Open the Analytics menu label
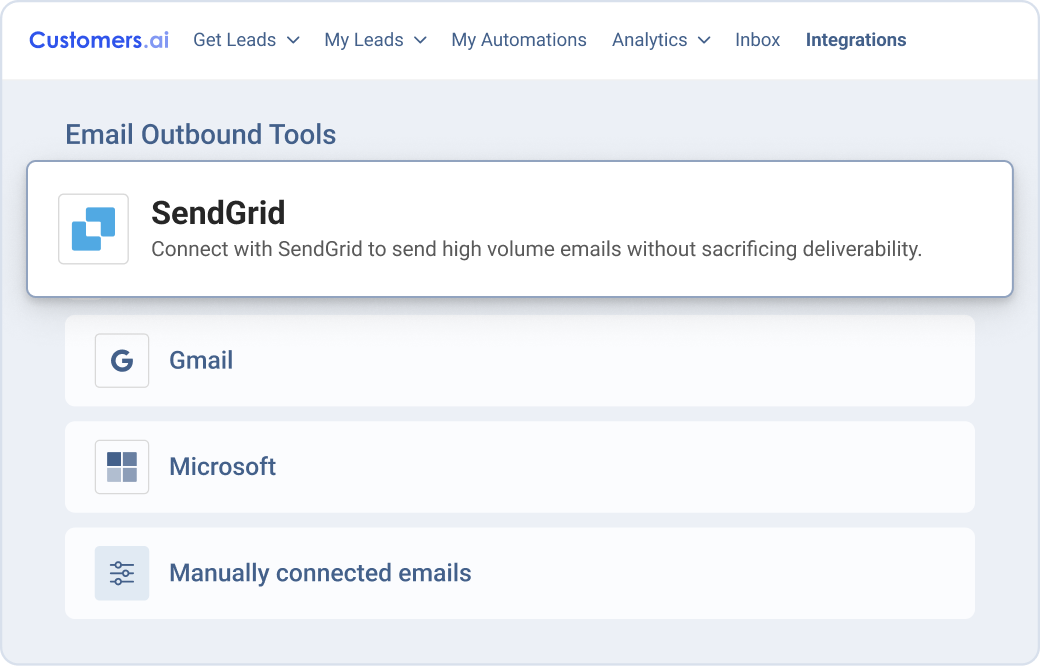The height and width of the screenshot is (666, 1040). coord(650,40)
